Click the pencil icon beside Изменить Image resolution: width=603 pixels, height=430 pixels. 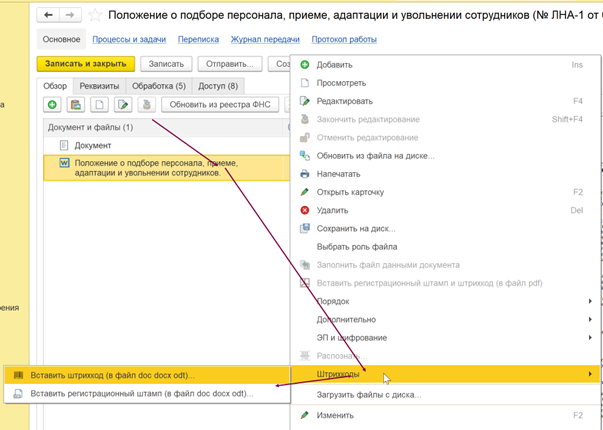click(x=305, y=415)
